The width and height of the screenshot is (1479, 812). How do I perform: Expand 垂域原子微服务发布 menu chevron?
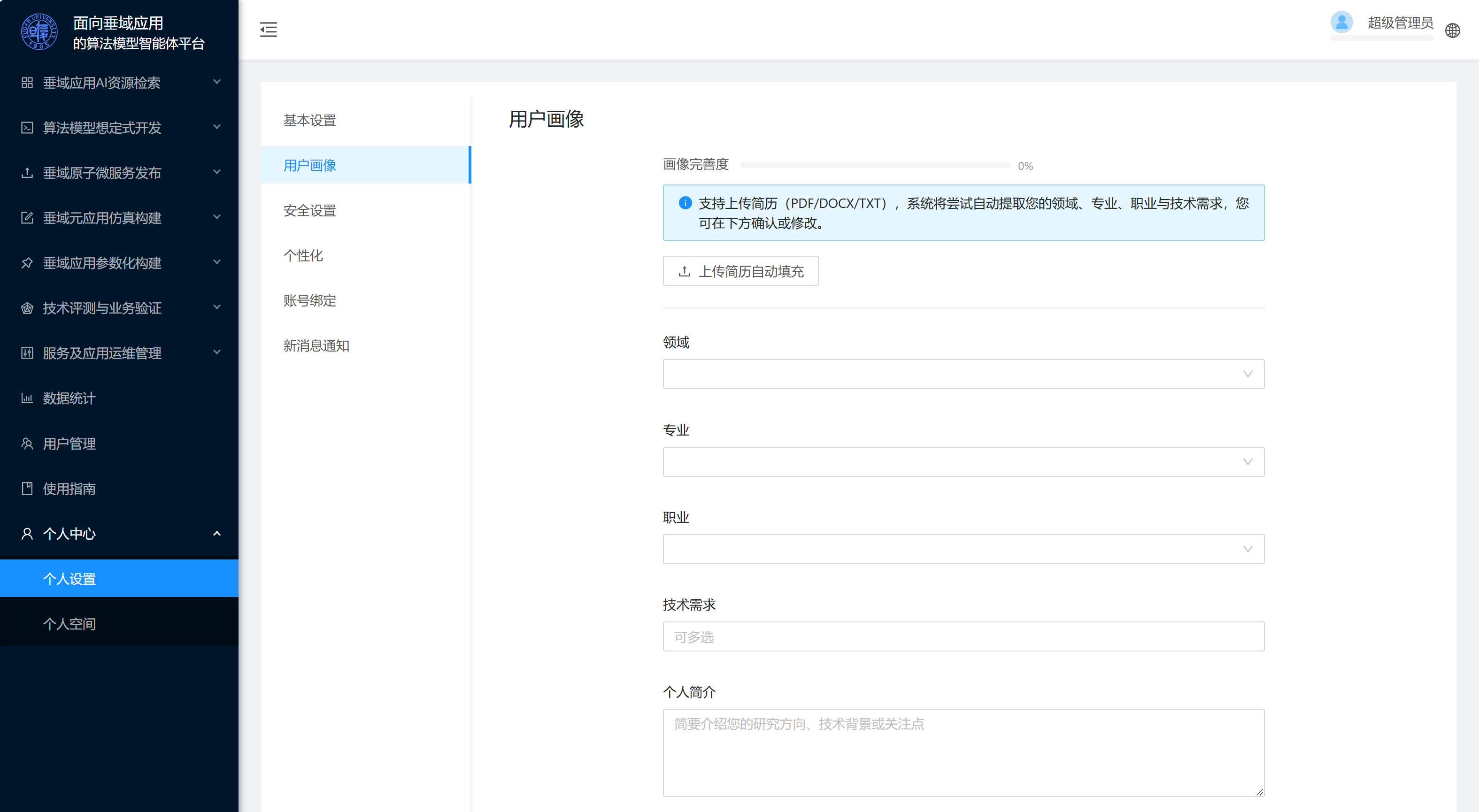(x=217, y=172)
